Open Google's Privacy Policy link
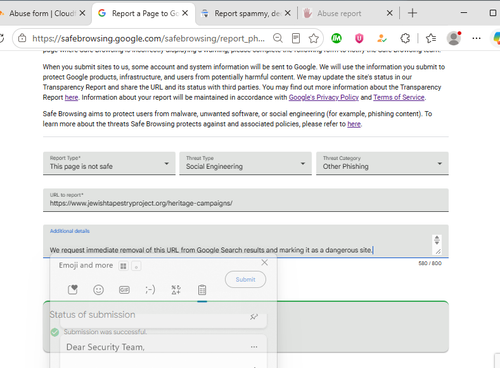 tap(324, 97)
